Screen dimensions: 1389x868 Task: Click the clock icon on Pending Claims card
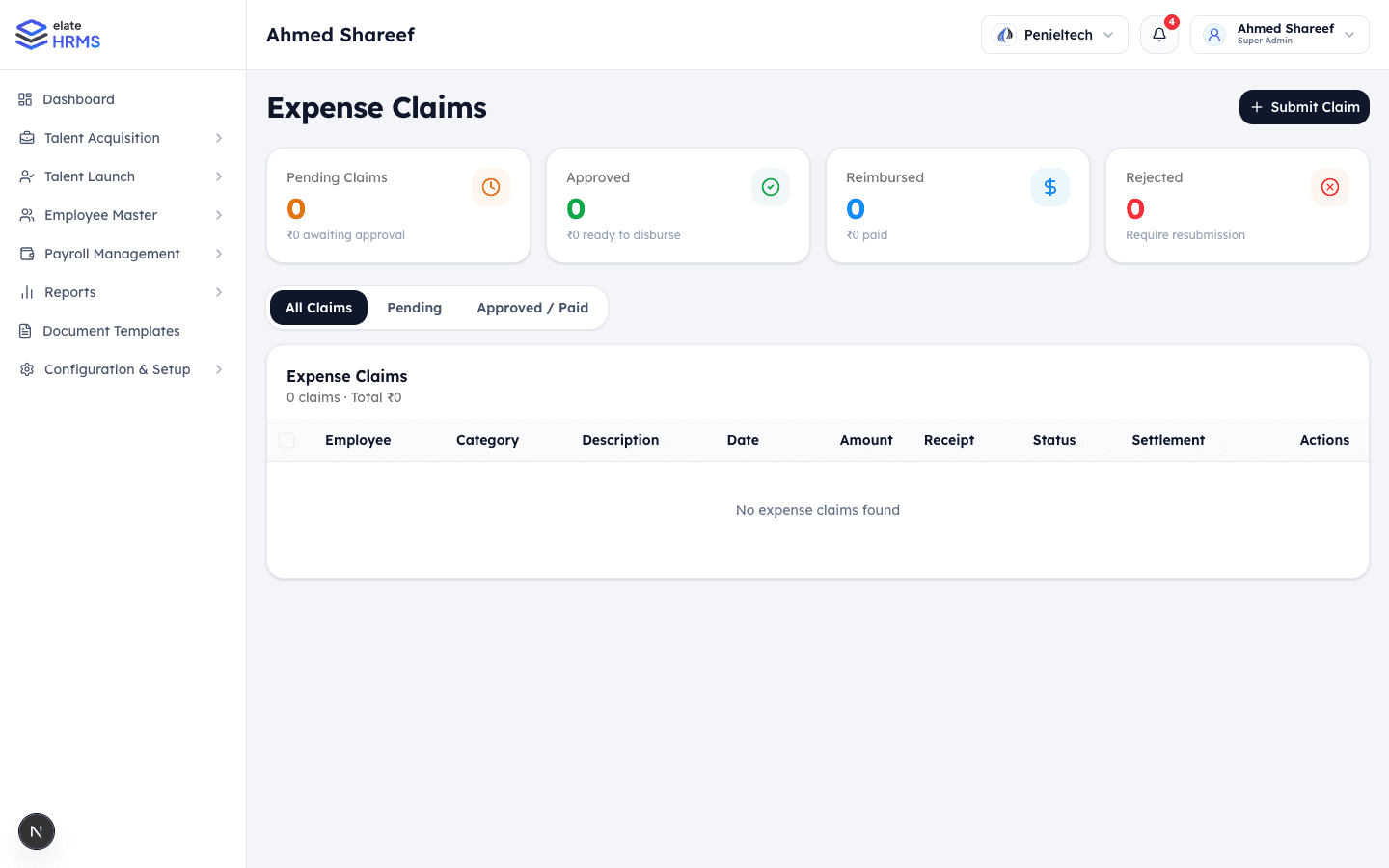point(491,187)
